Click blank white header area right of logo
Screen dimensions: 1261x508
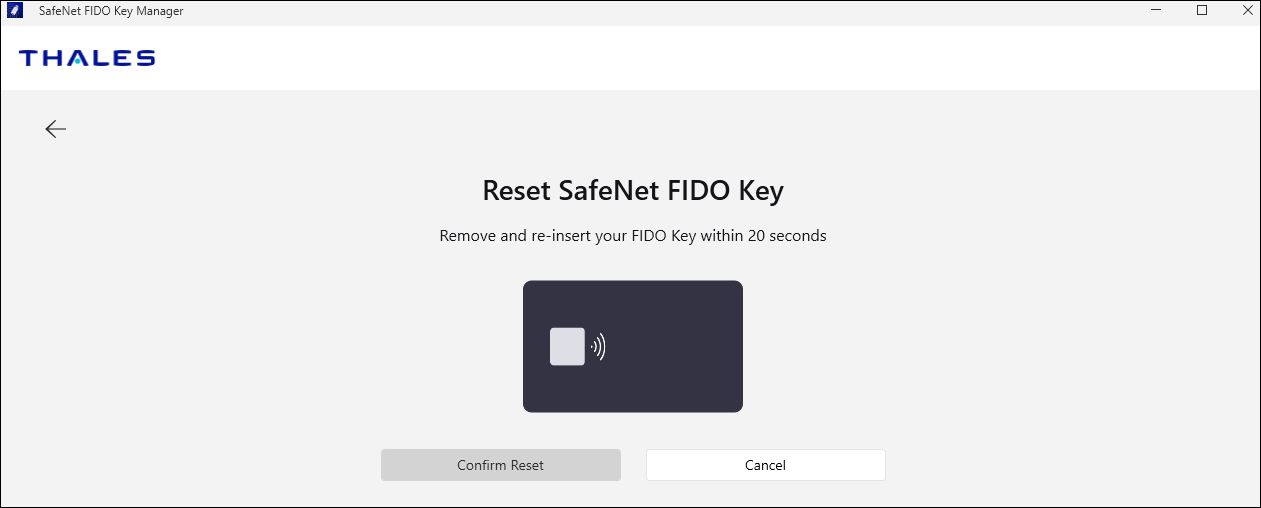[x=700, y=58]
